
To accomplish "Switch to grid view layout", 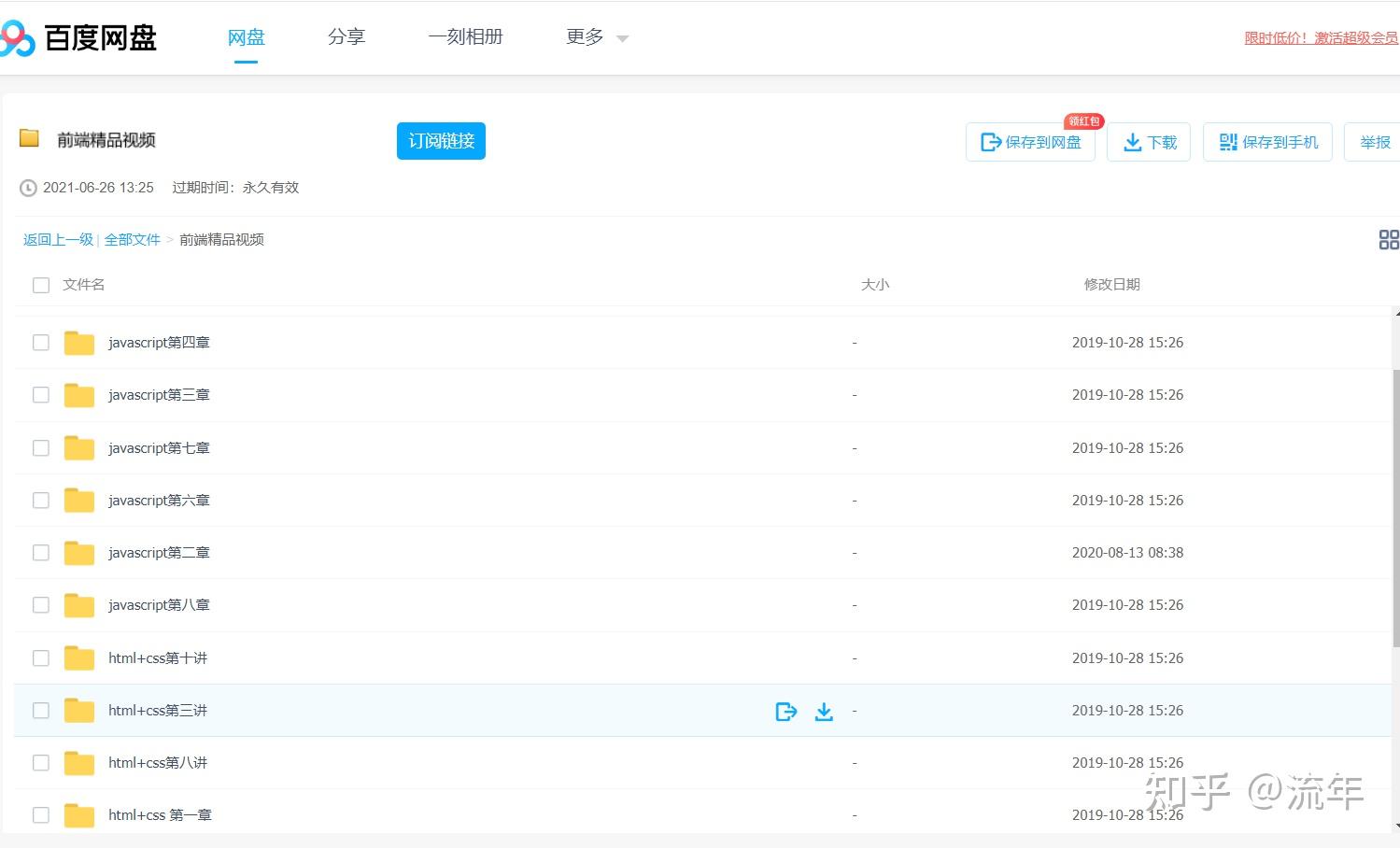I will pos(1389,240).
